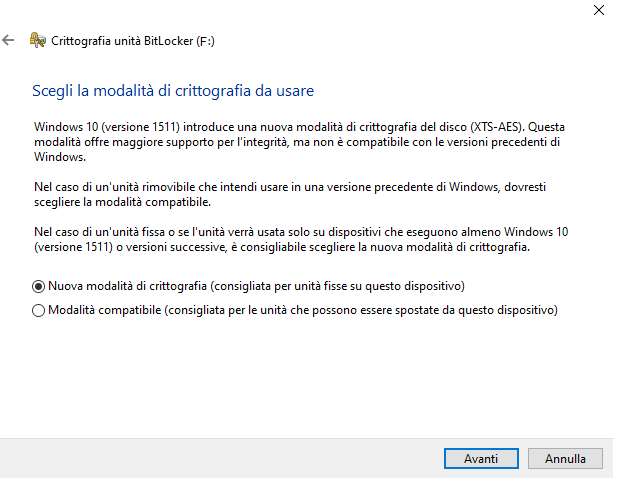
Task: Cancel the wizard with the Annulla button
Action: [565, 459]
